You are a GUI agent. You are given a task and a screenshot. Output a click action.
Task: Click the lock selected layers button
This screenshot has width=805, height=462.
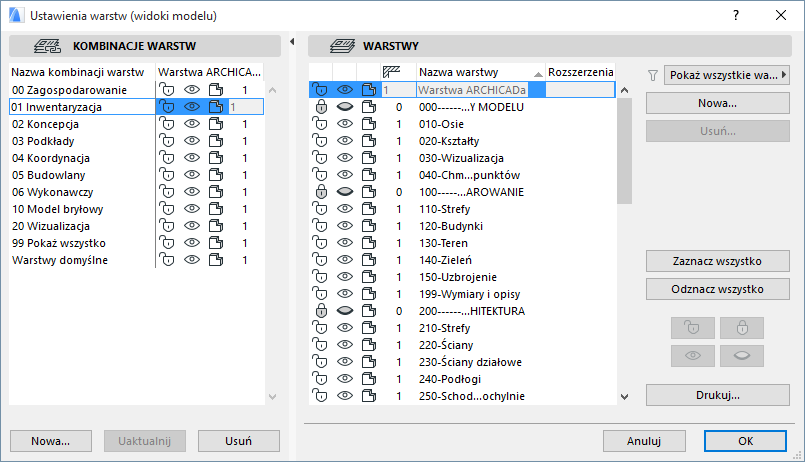coord(742,328)
